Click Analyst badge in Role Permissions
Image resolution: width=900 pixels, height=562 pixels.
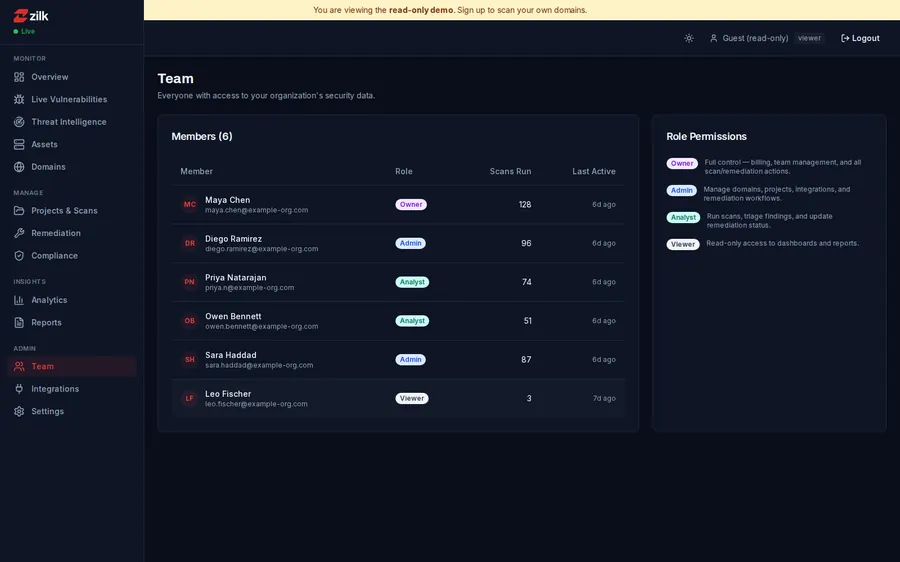click(683, 217)
